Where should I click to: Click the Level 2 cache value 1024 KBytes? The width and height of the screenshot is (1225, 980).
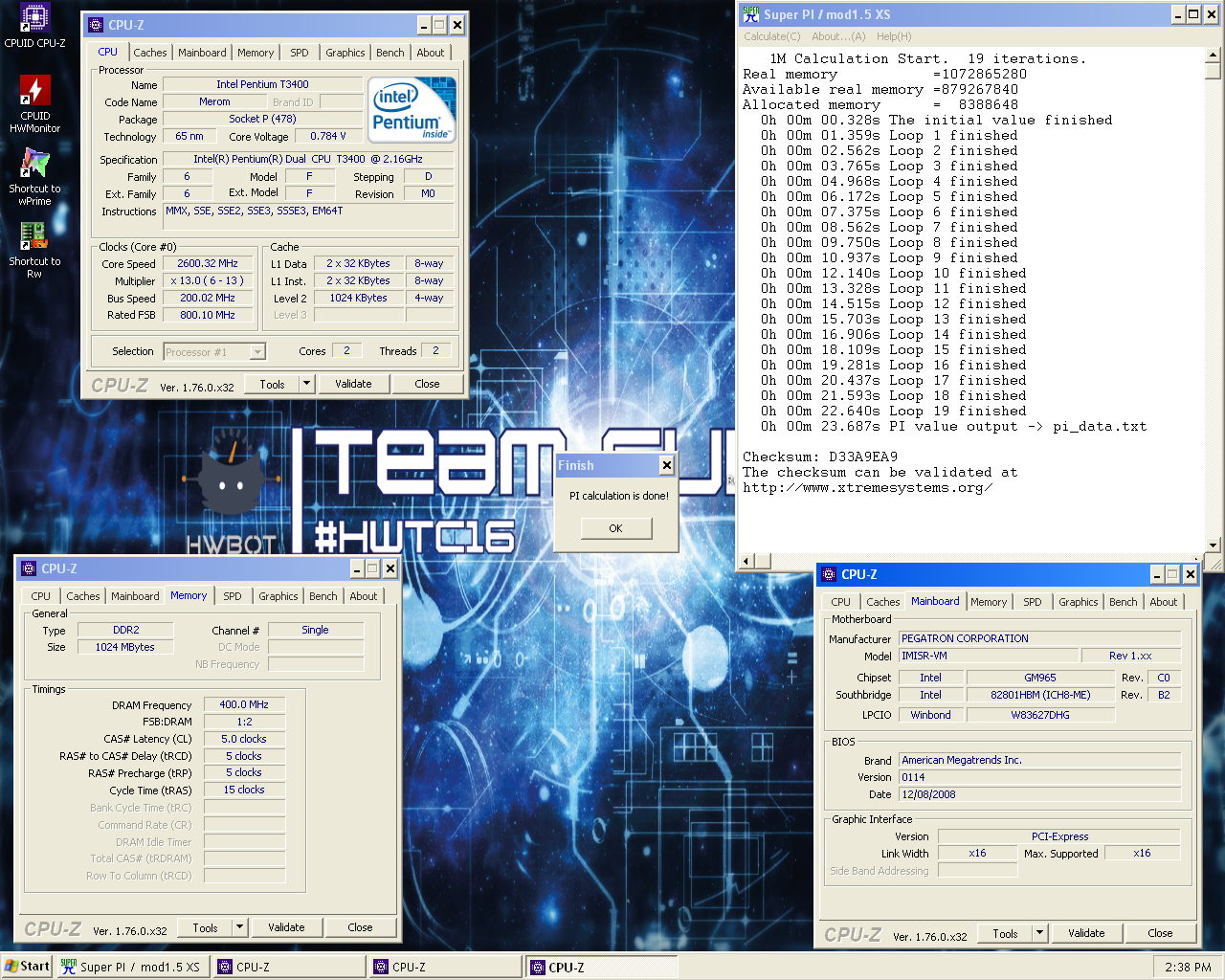pyautogui.click(x=358, y=299)
